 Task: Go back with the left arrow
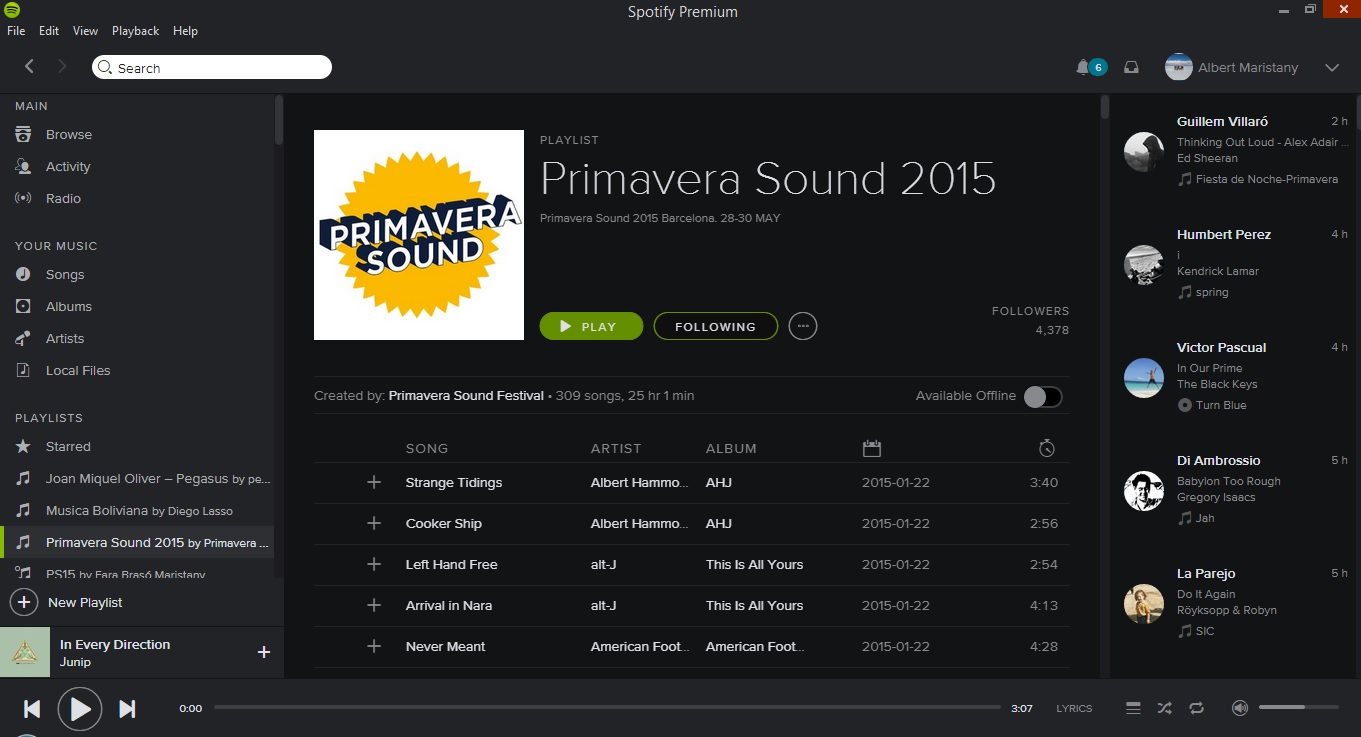tap(29, 67)
